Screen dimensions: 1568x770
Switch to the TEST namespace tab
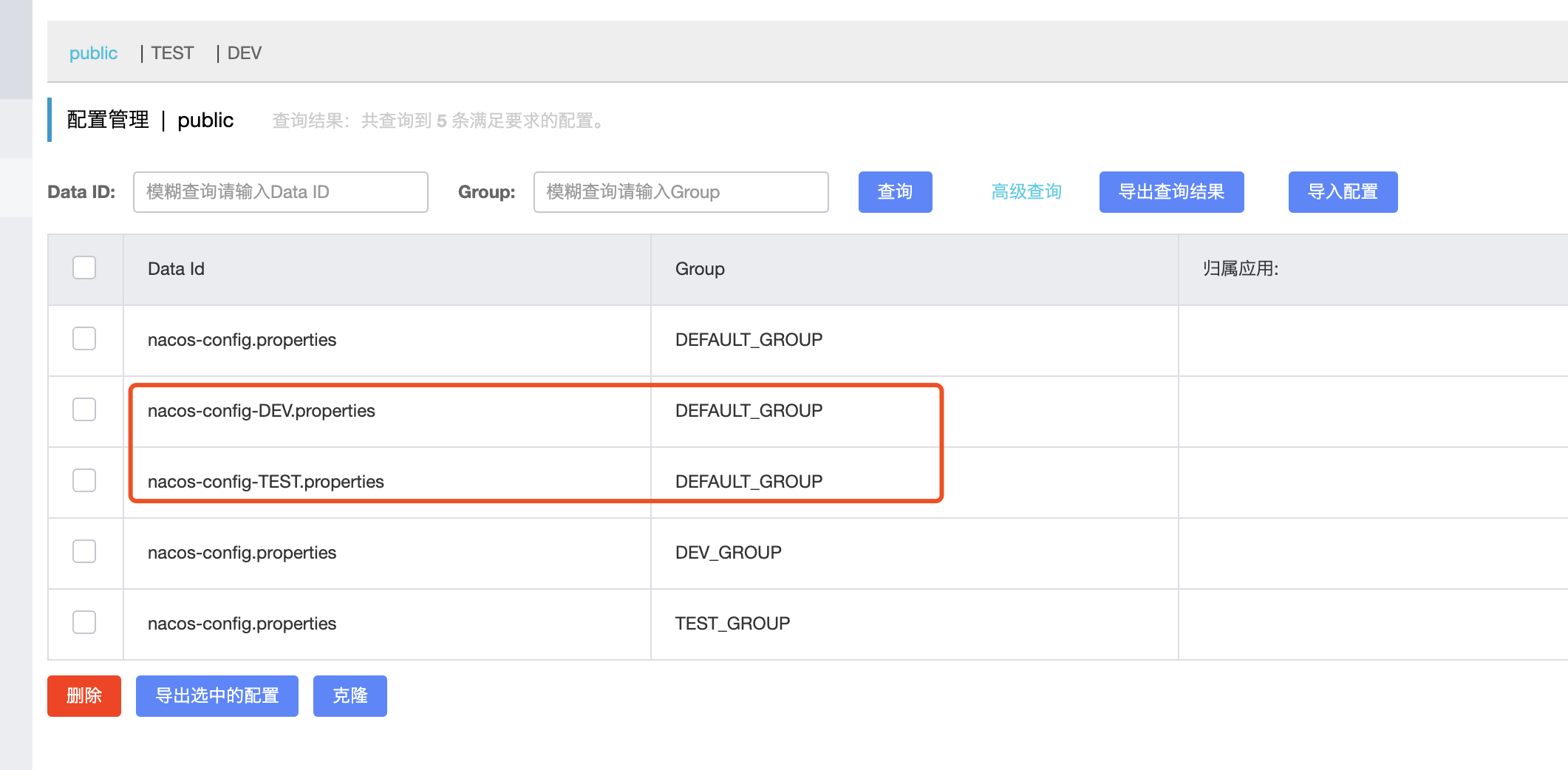pyautogui.click(x=172, y=53)
